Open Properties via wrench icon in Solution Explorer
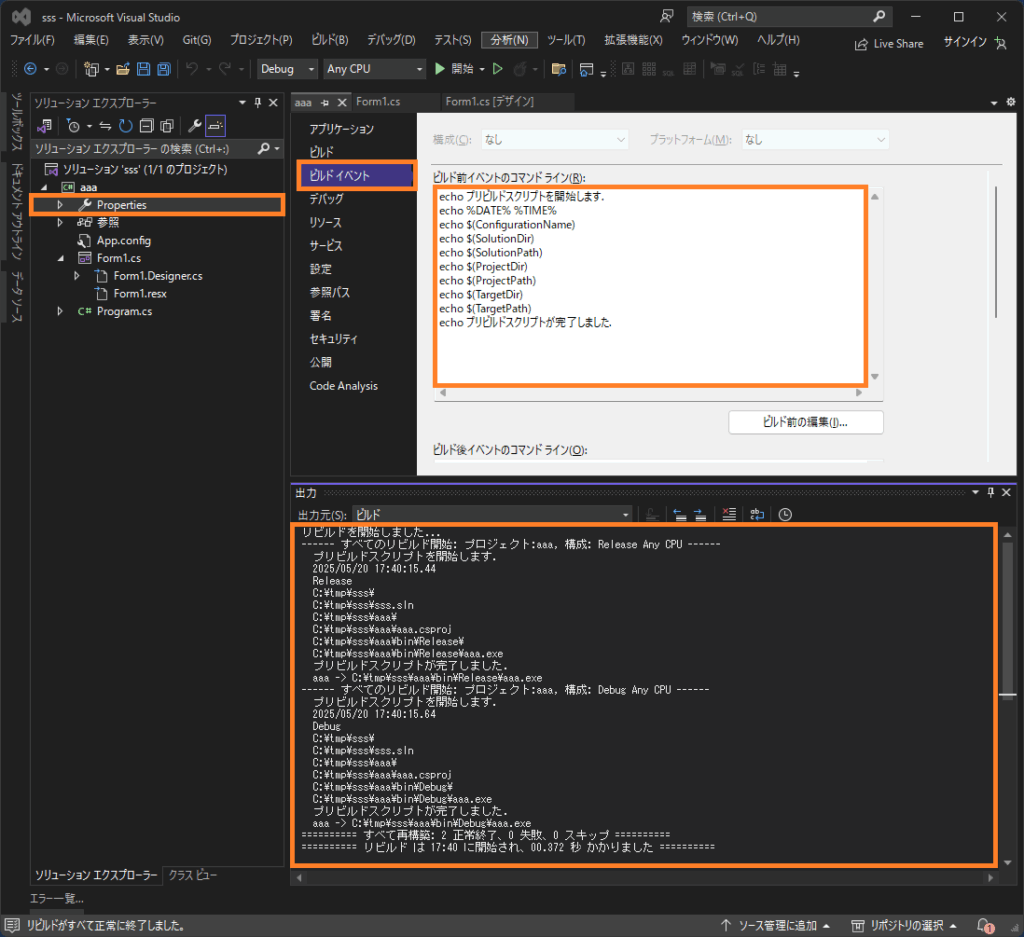 (196, 126)
